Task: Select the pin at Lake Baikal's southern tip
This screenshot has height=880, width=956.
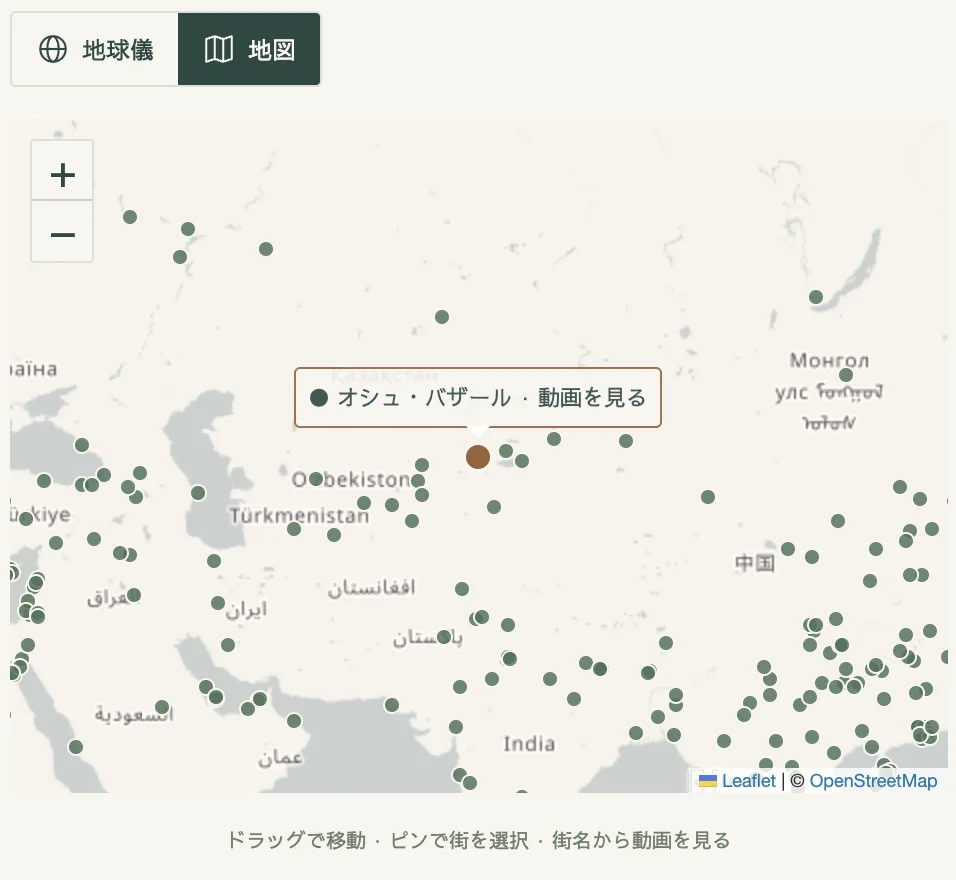Action: coord(816,297)
